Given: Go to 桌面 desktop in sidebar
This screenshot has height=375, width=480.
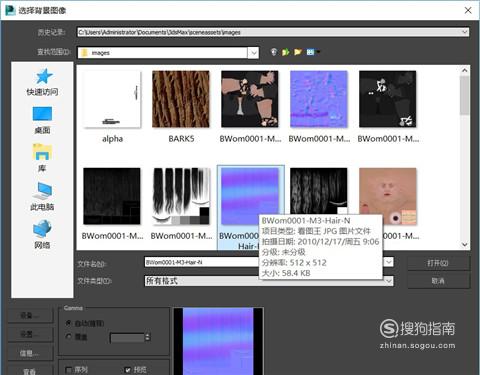Looking at the screenshot, I should pyautogui.click(x=42, y=120).
